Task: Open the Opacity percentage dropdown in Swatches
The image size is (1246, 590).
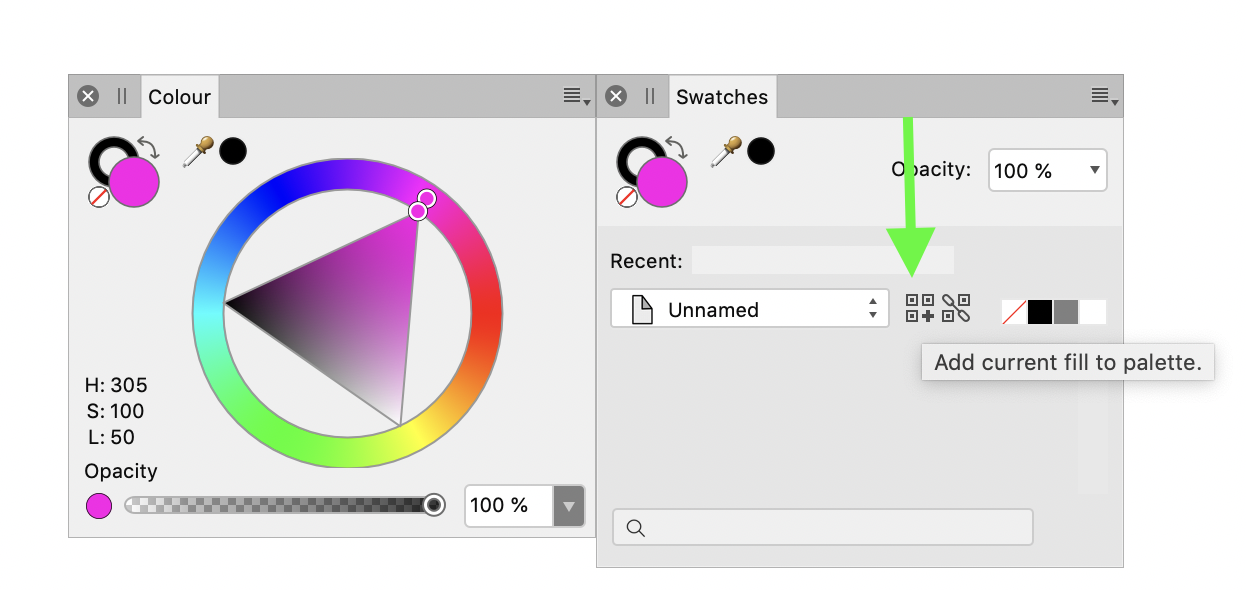Action: [1047, 170]
